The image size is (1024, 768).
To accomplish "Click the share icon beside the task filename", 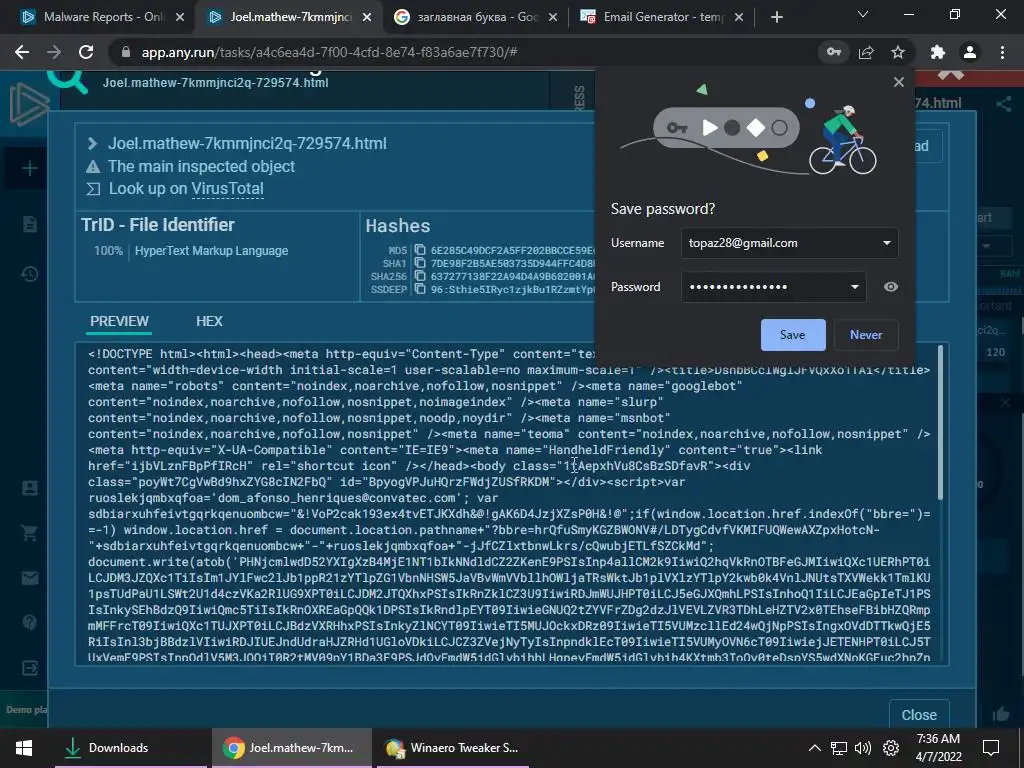I will (1004, 103).
